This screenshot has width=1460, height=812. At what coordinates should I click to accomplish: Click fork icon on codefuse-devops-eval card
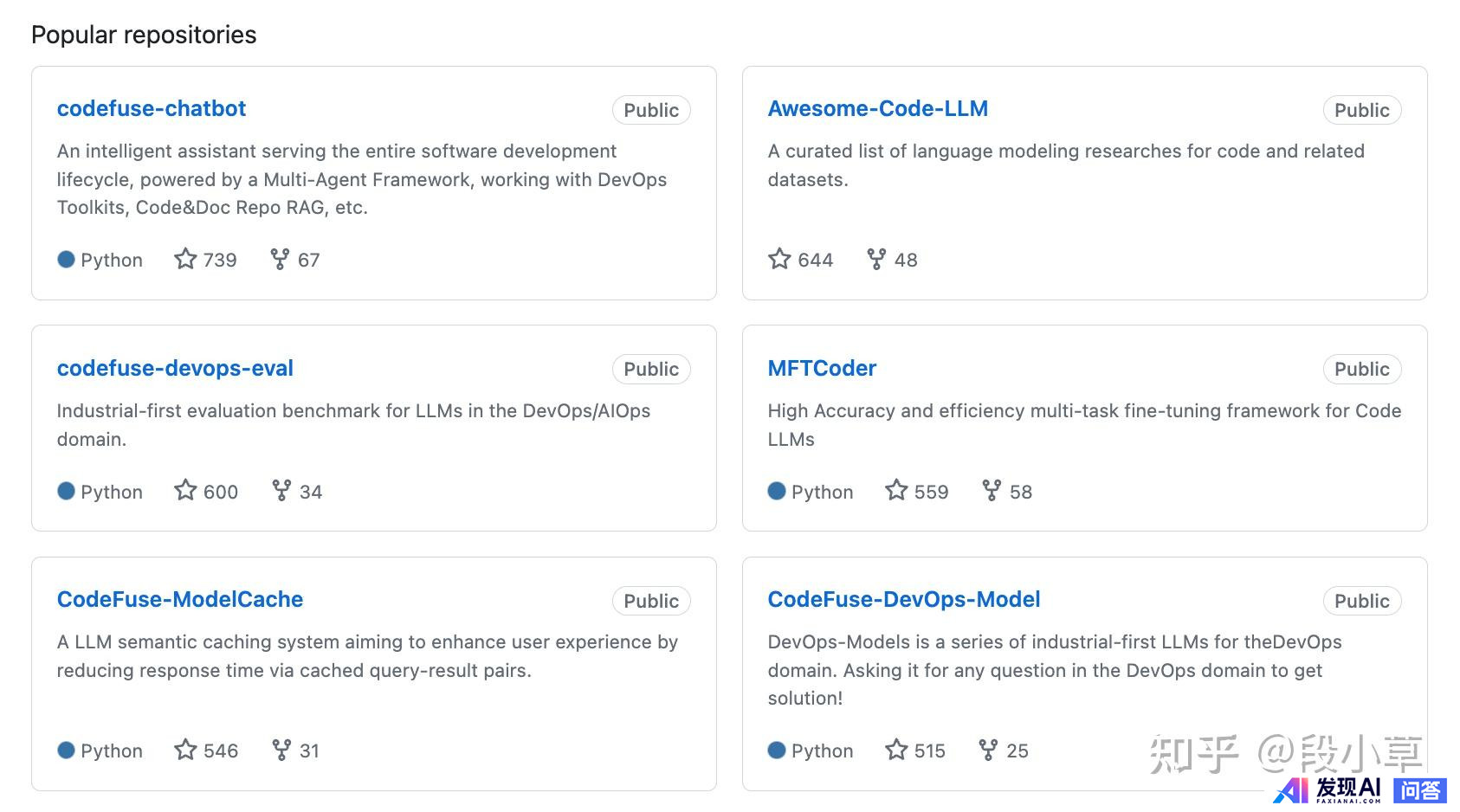pos(281,491)
